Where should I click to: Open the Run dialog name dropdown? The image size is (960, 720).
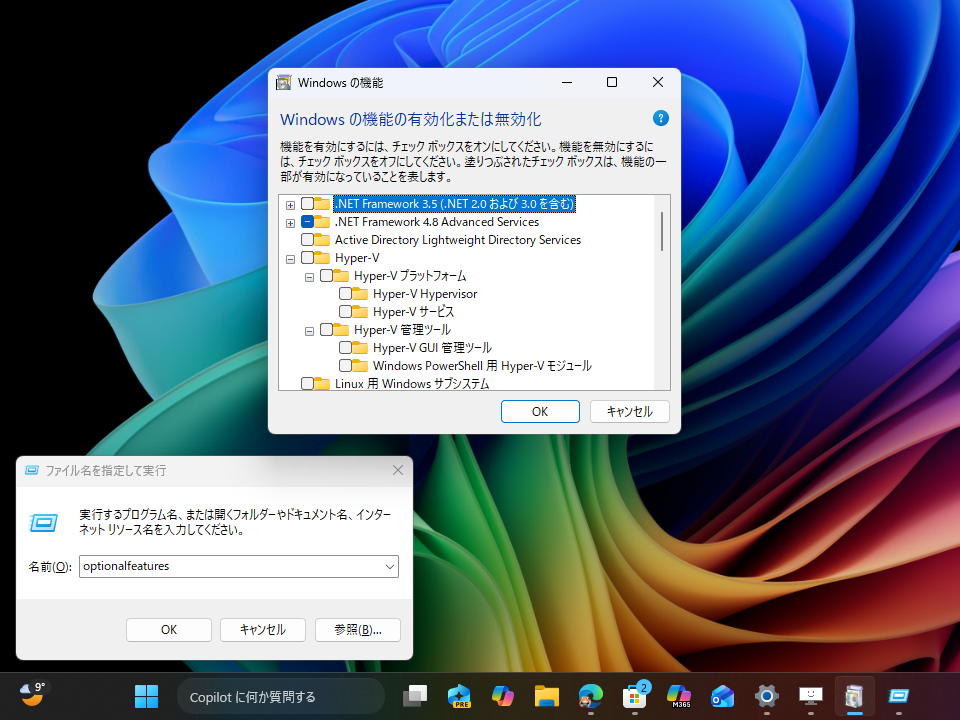click(x=390, y=566)
